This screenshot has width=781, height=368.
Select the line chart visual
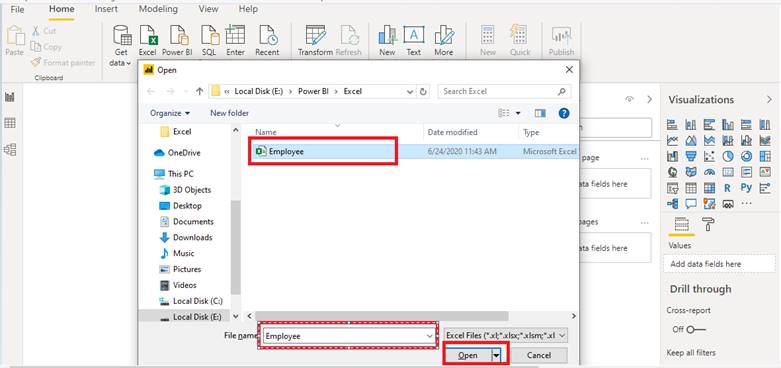coord(672,140)
